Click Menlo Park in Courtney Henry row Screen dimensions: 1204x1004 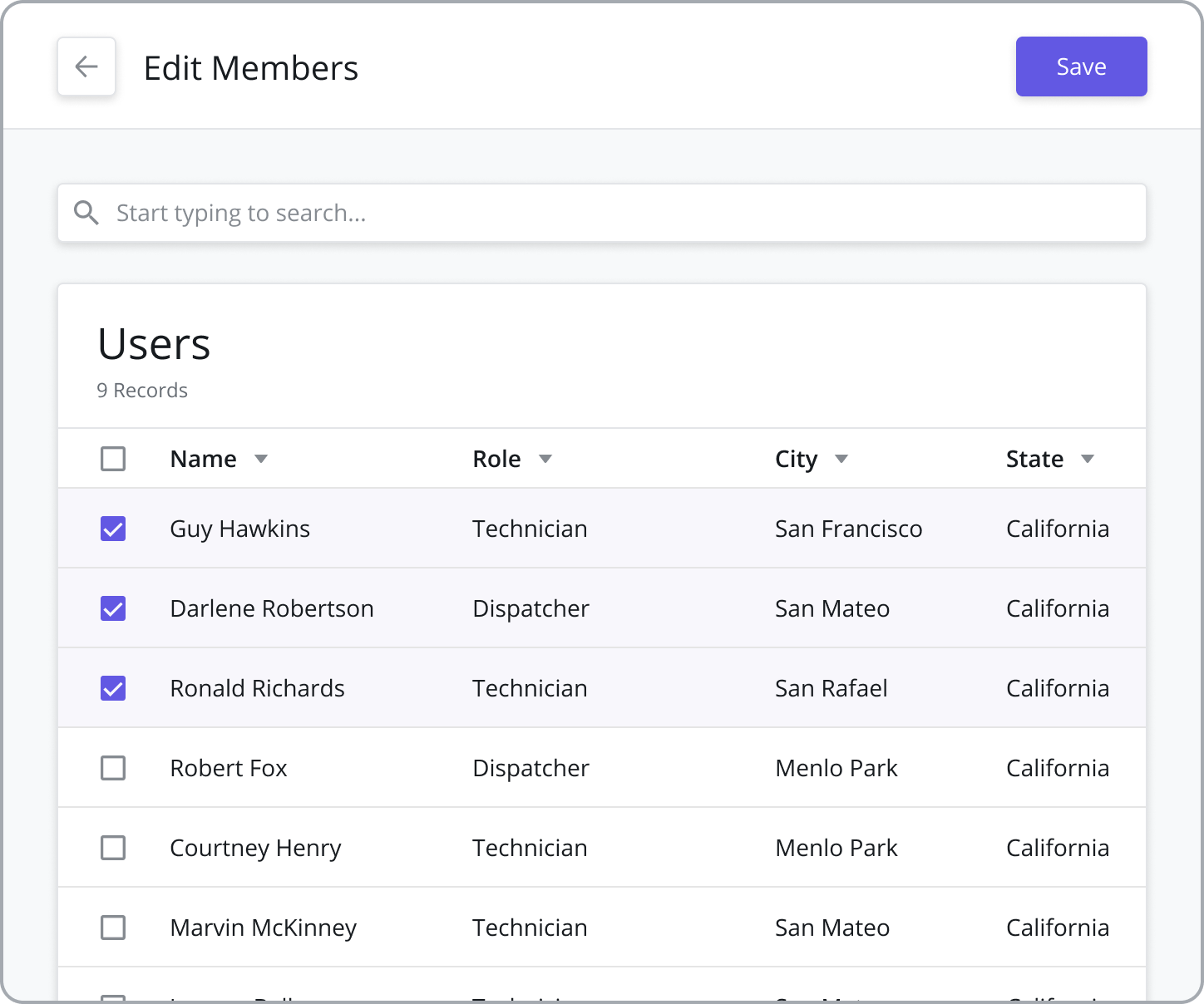point(836,848)
